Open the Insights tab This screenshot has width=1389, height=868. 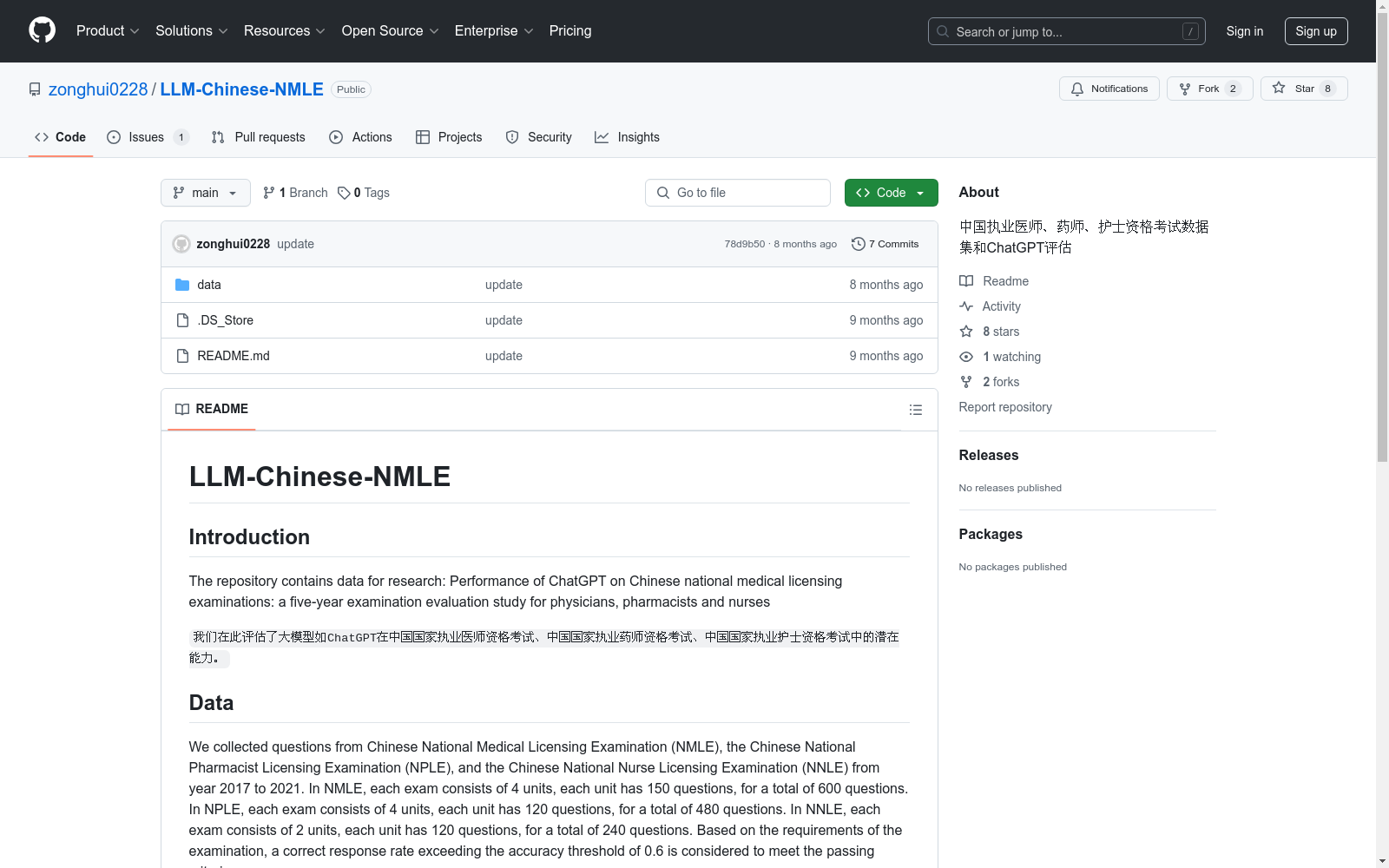[627, 137]
